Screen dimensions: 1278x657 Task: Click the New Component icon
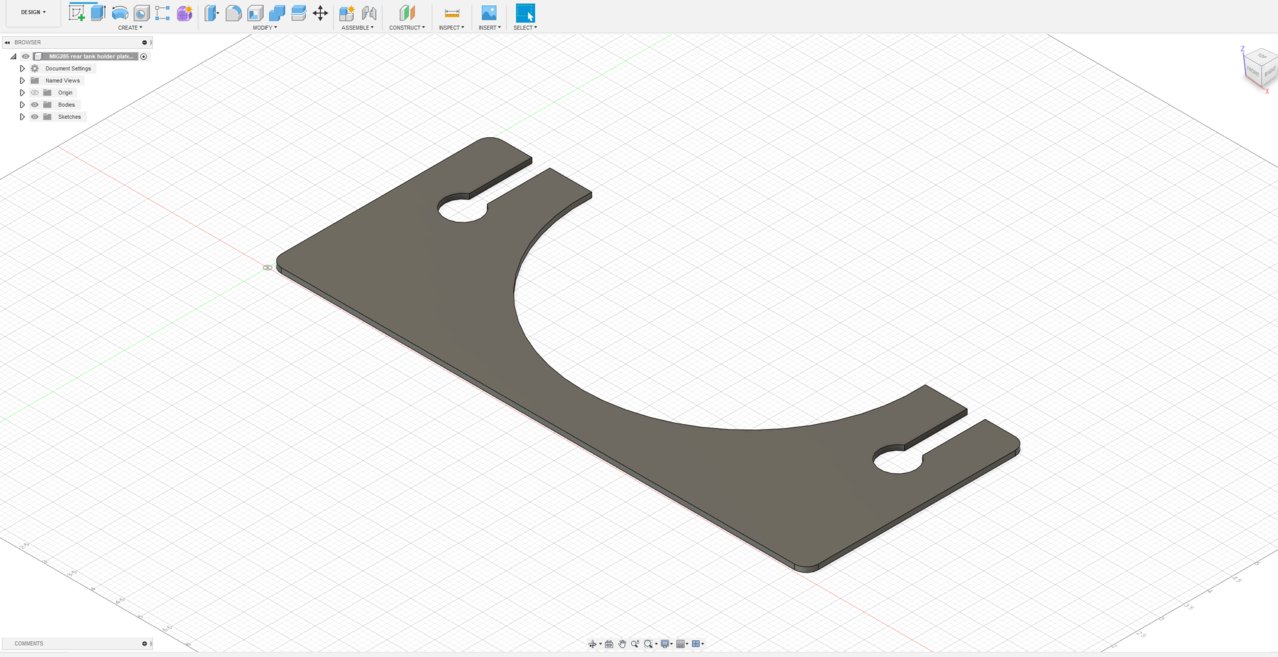point(347,13)
